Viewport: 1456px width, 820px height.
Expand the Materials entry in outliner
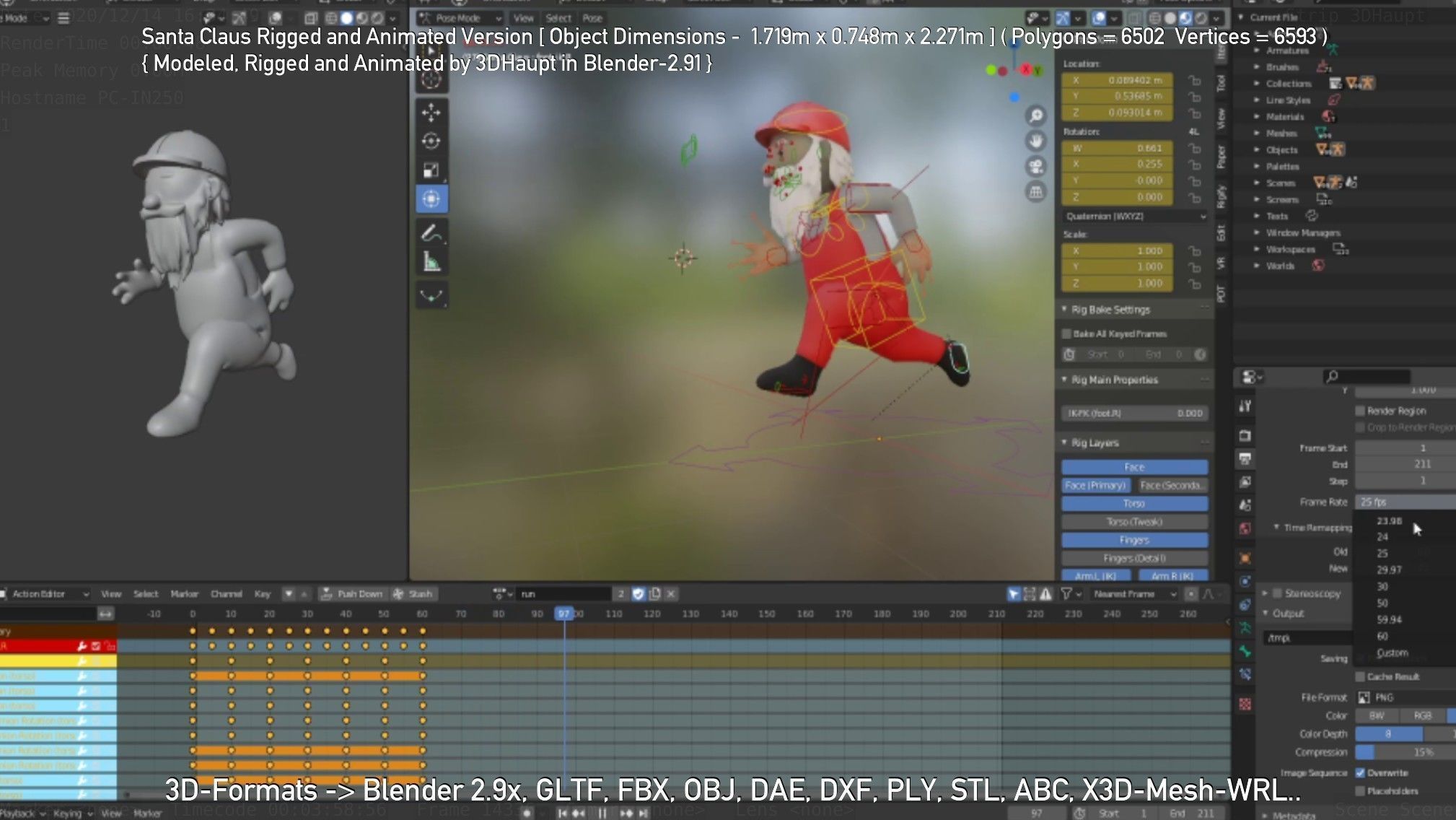click(1257, 117)
